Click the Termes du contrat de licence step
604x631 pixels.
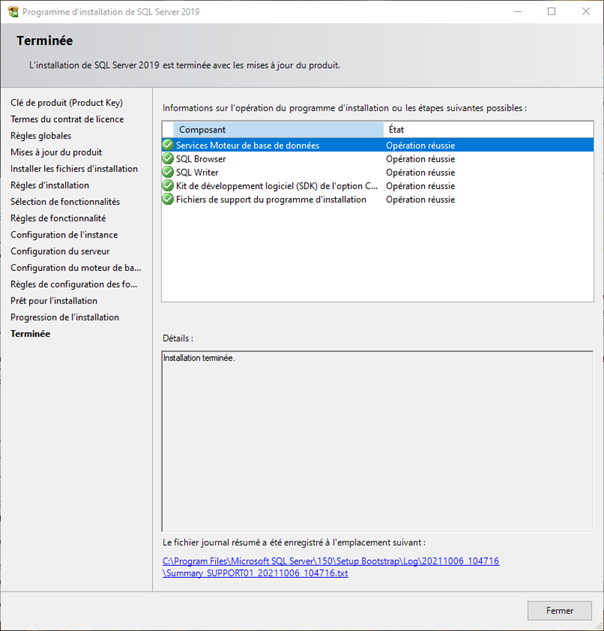point(67,119)
